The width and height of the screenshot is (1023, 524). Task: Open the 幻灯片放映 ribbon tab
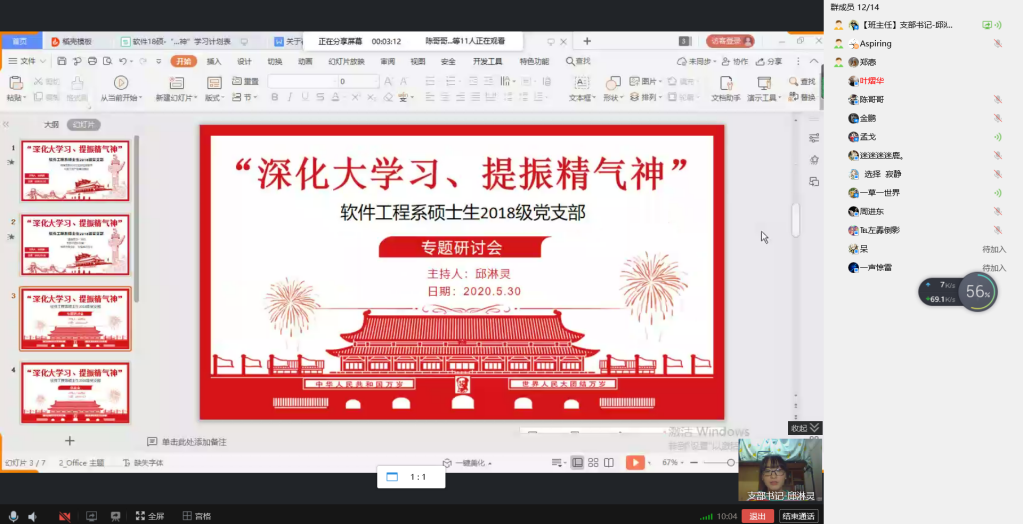click(346, 61)
